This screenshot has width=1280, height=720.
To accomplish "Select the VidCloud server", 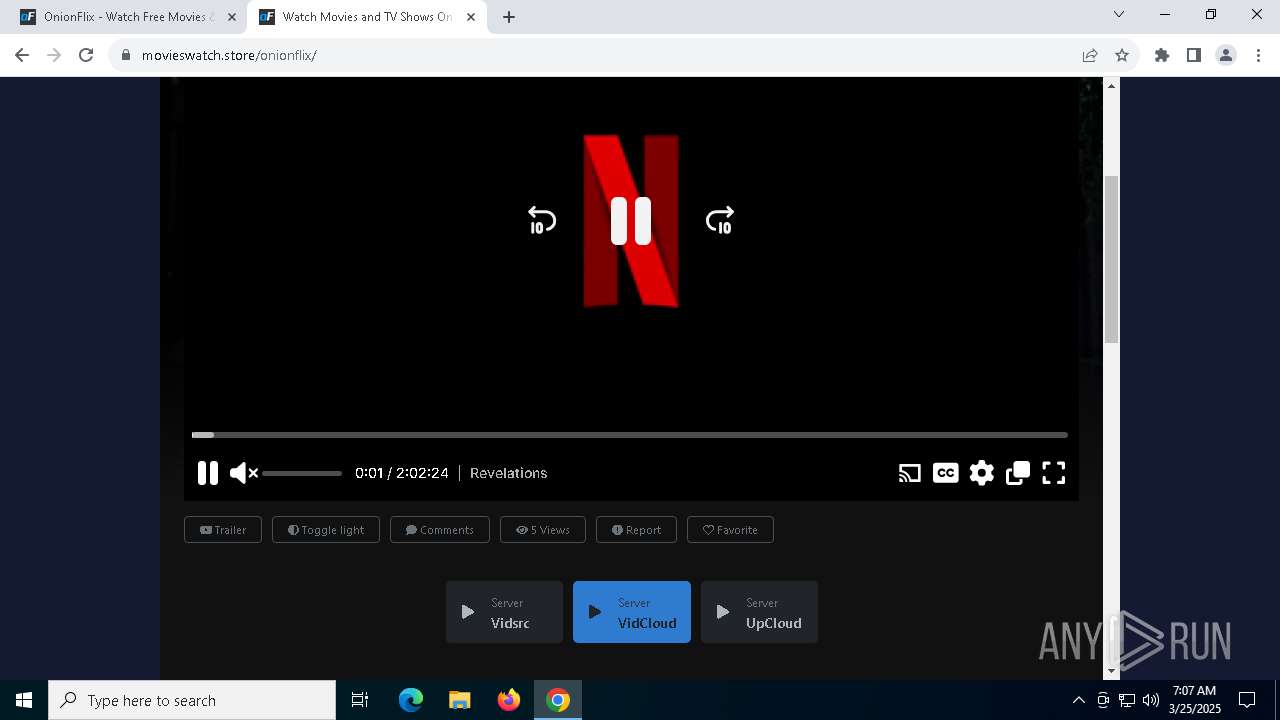I will click(x=632, y=612).
